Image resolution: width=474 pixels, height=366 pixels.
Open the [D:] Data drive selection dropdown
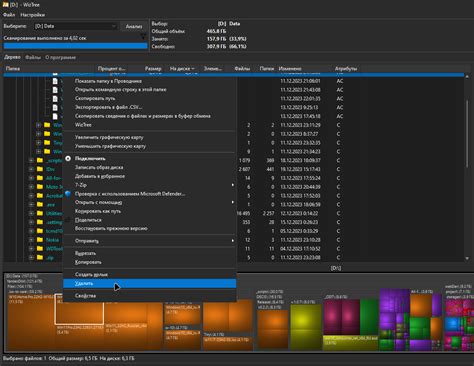75,26
